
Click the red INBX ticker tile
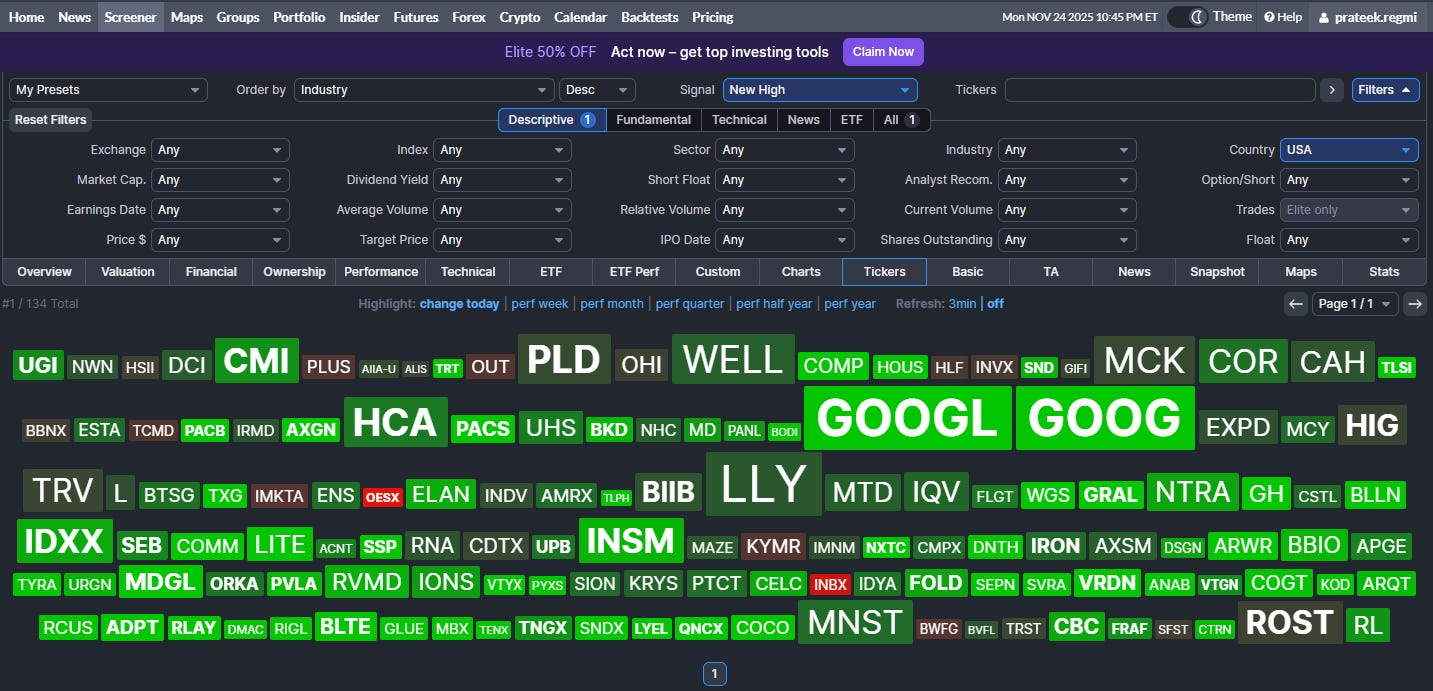pos(830,585)
